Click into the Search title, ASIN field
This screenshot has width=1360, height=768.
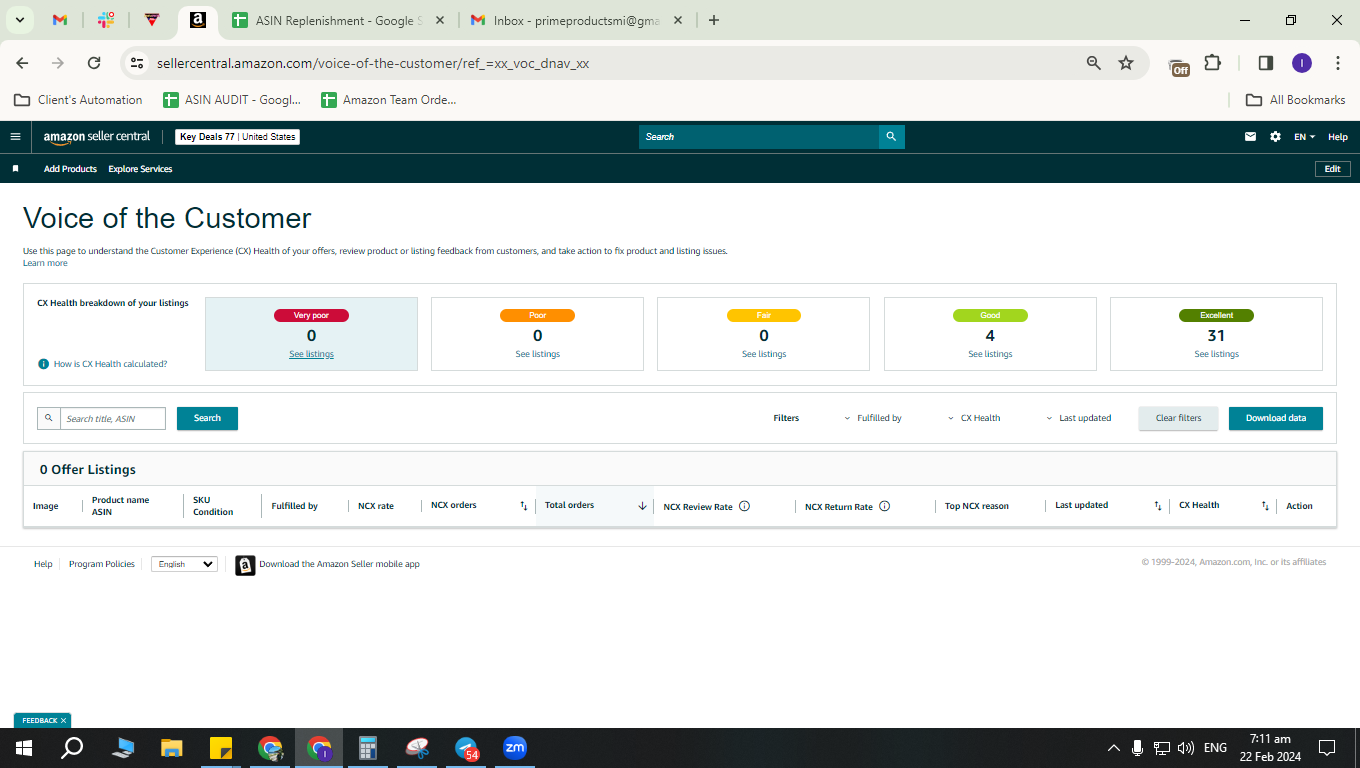113,418
